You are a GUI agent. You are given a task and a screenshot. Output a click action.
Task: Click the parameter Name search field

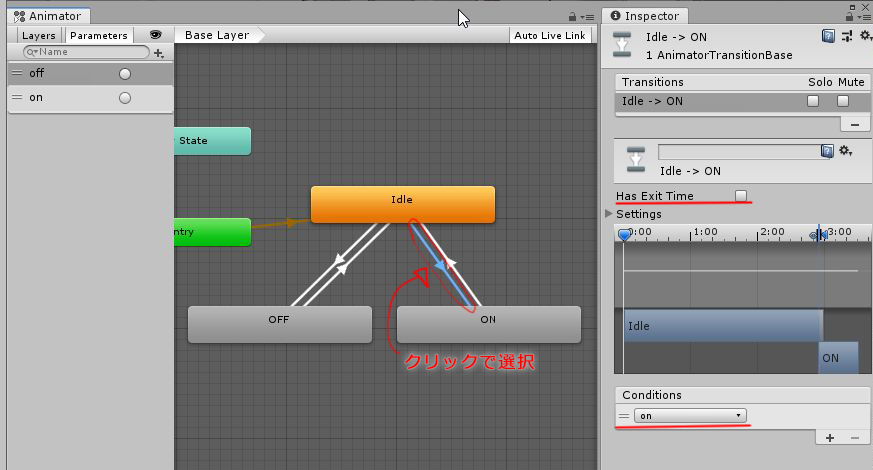(86, 52)
